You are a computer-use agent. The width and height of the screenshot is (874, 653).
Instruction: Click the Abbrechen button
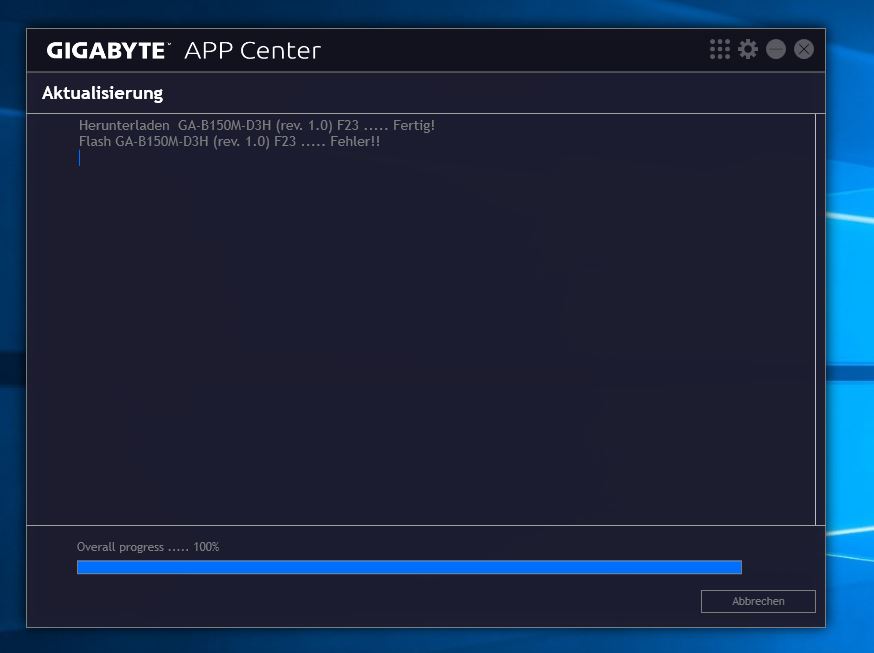click(758, 601)
